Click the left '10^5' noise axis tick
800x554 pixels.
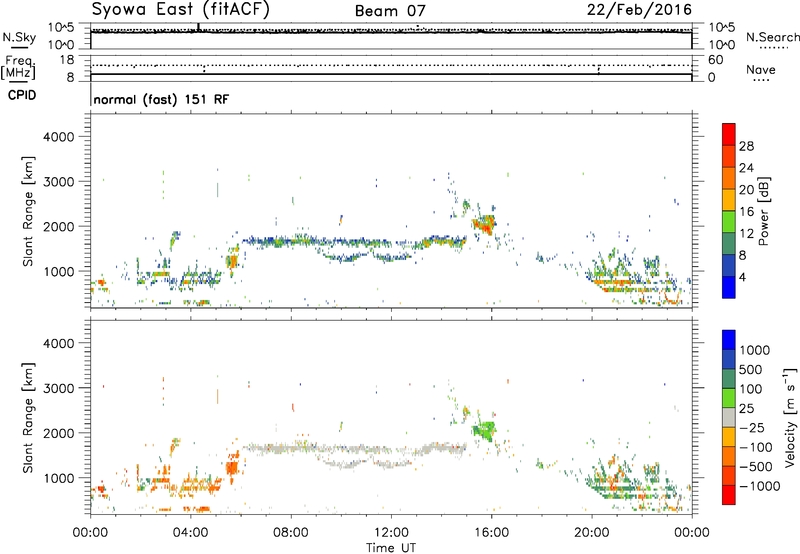(x=62, y=28)
